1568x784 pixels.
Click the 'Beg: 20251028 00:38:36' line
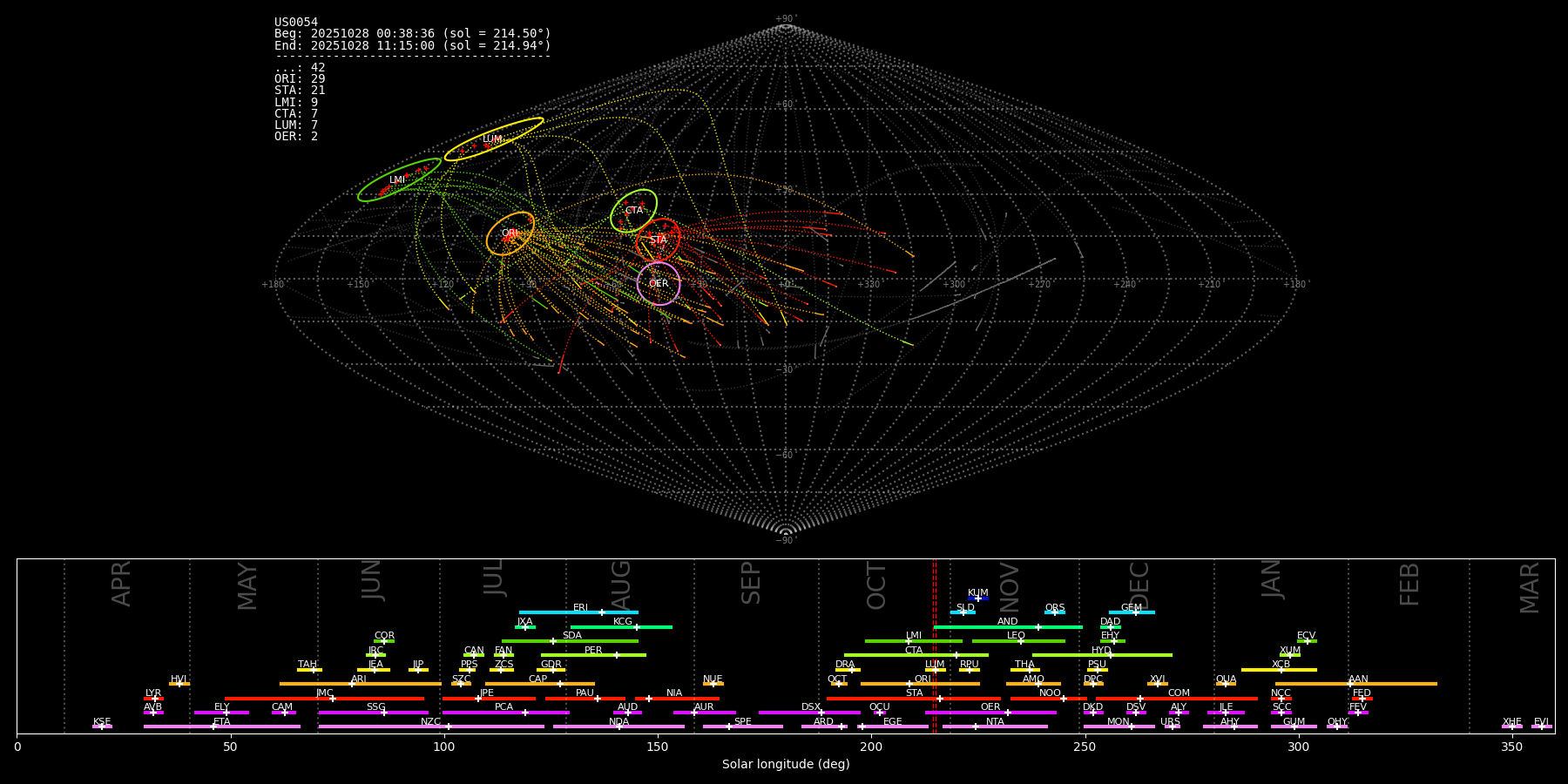413,34
